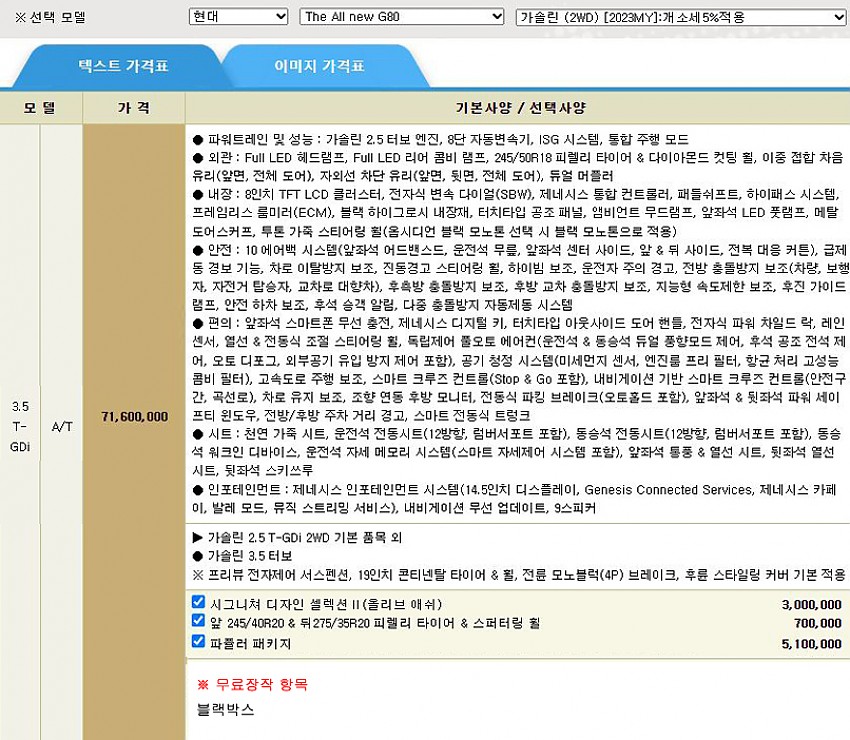Expand the The All new G80 model dropdown

pyautogui.click(x=402, y=17)
